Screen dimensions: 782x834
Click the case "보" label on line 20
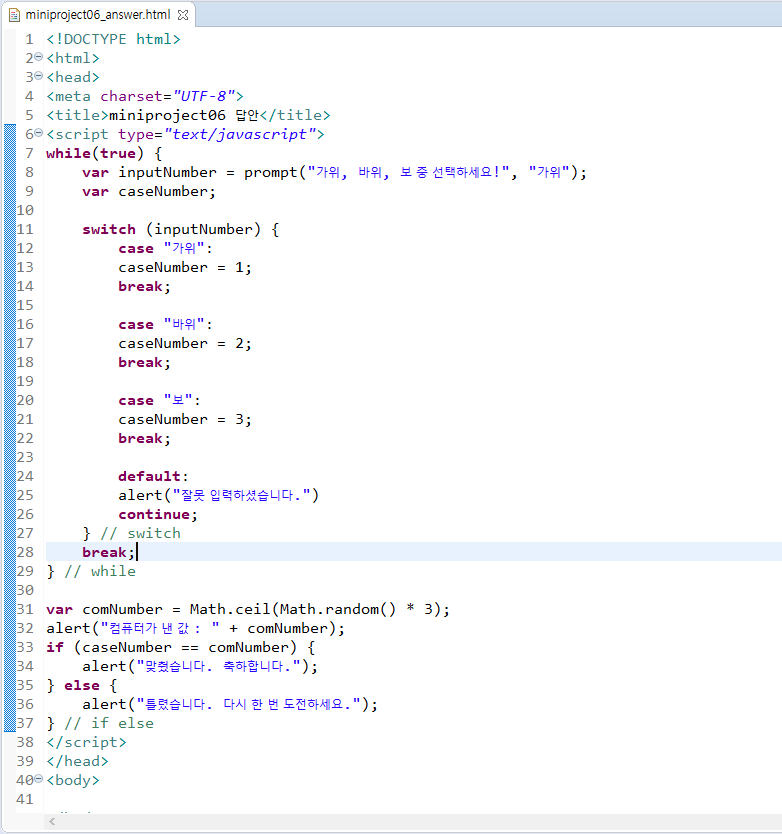(x=159, y=401)
